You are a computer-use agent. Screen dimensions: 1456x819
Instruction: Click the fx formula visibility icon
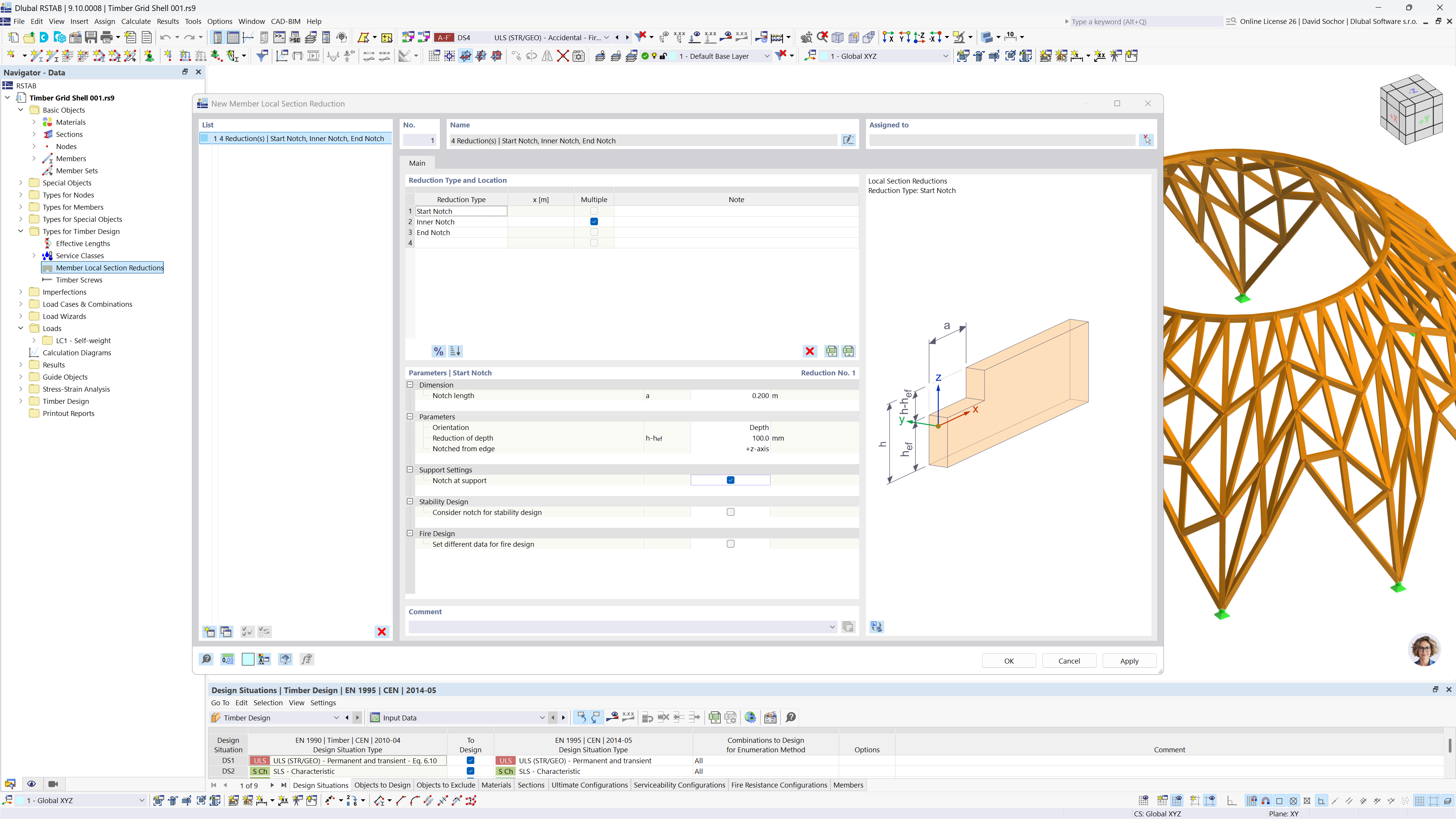[307, 659]
